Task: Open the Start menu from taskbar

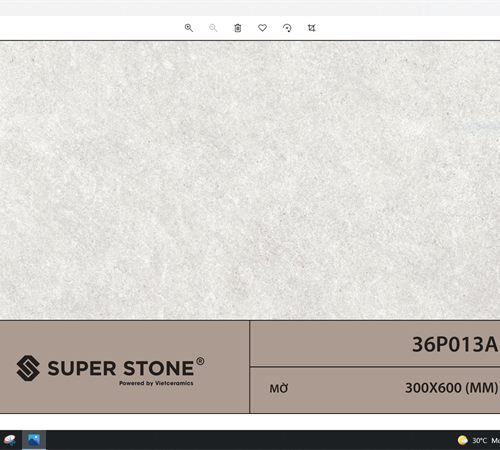Action: coord(10,440)
